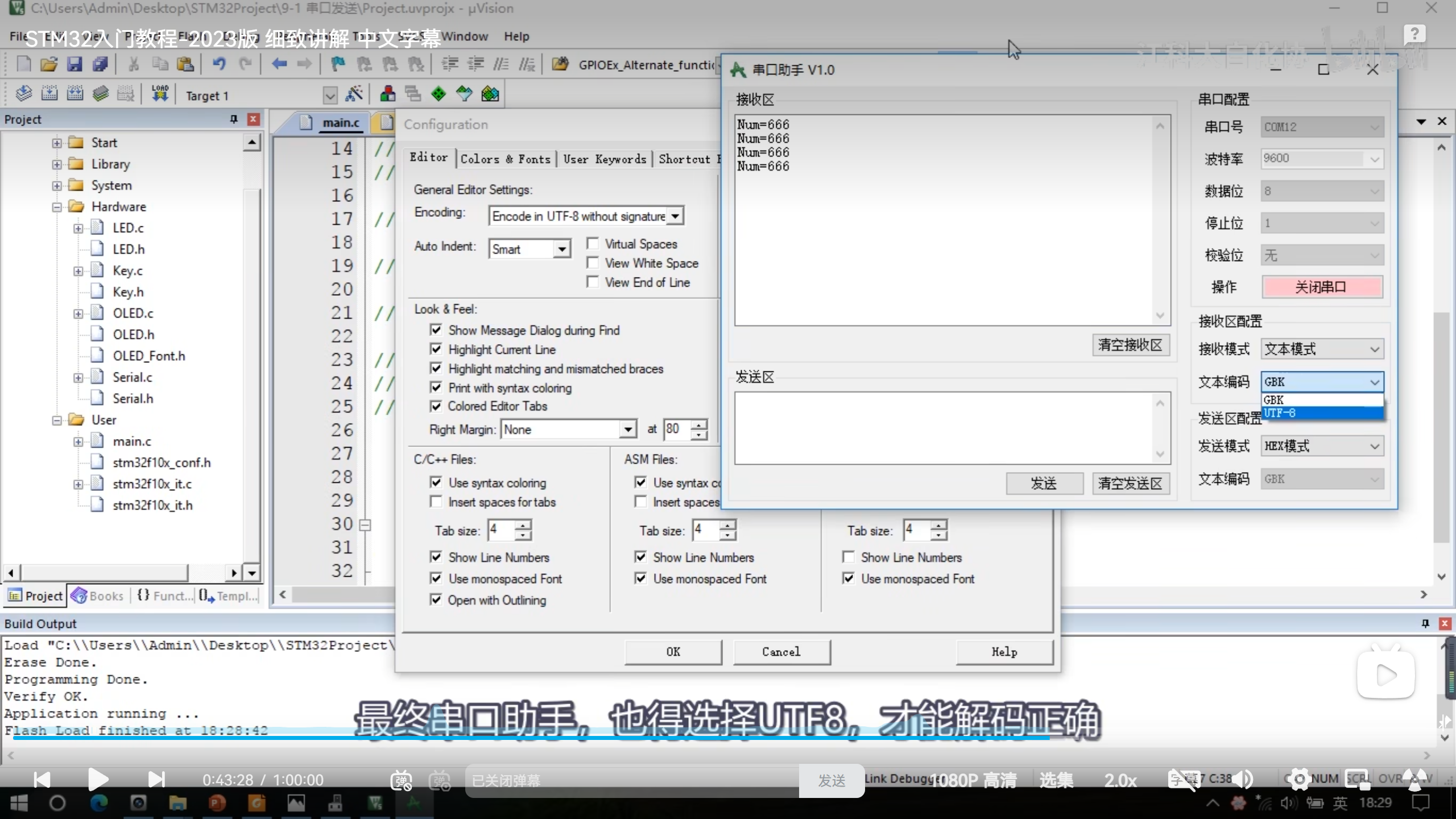The width and height of the screenshot is (1456, 819).
Task: Toggle Insert spaces for tabs in C/C++ Files
Action: [436, 502]
